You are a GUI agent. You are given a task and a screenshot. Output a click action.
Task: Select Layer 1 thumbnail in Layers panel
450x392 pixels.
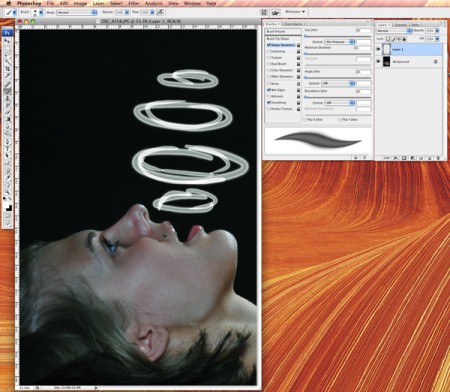[x=386, y=49]
